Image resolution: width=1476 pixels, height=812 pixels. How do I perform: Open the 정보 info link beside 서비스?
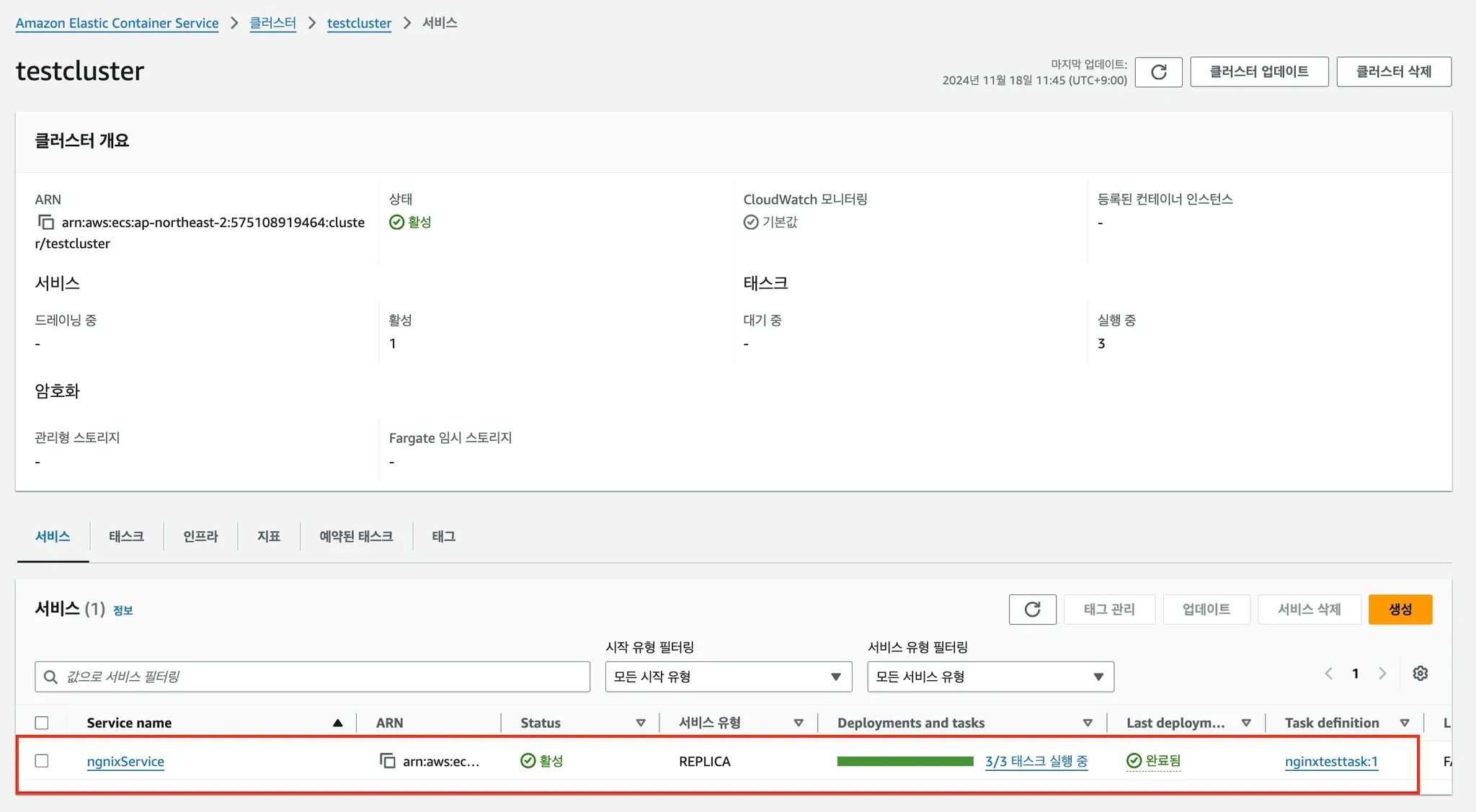pyautogui.click(x=123, y=610)
